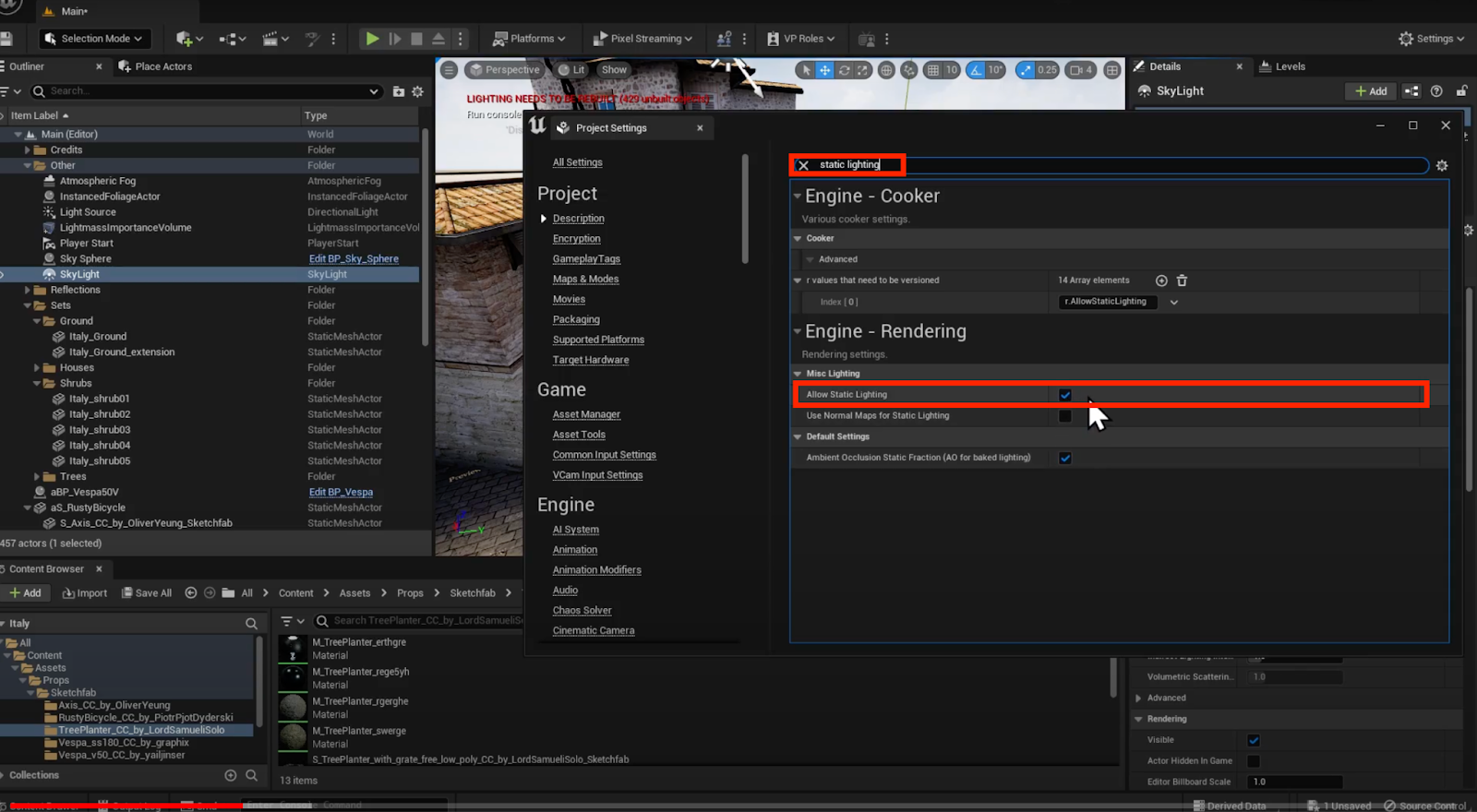Click the trash icon to empty array elements
This screenshot has height=812, width=1477.
[1182, 281]
